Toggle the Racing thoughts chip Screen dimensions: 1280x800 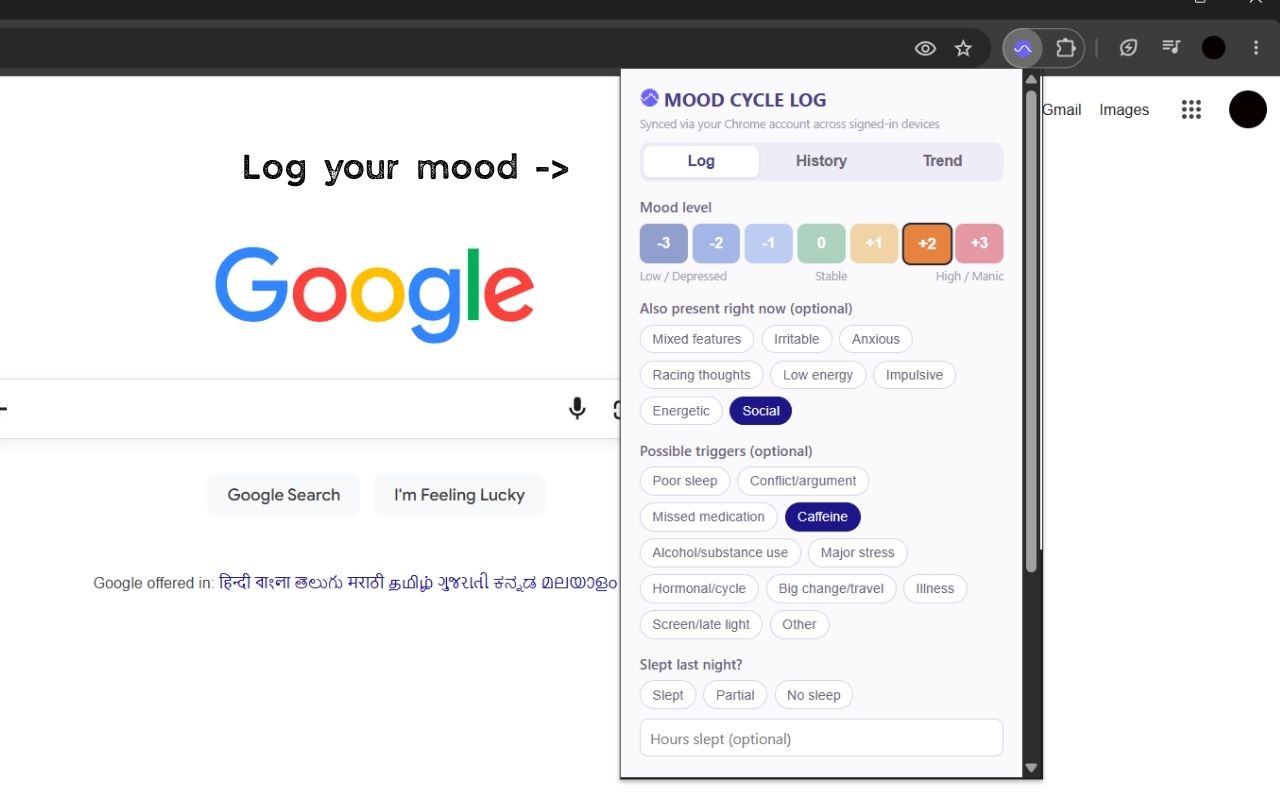pyautogui.click(x=701, y=375)
